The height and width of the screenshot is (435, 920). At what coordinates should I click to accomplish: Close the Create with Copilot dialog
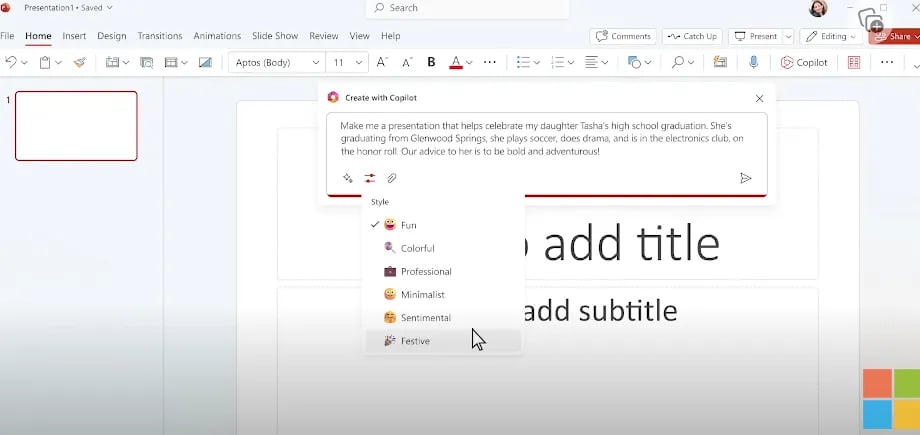click(x=759, y=98)
